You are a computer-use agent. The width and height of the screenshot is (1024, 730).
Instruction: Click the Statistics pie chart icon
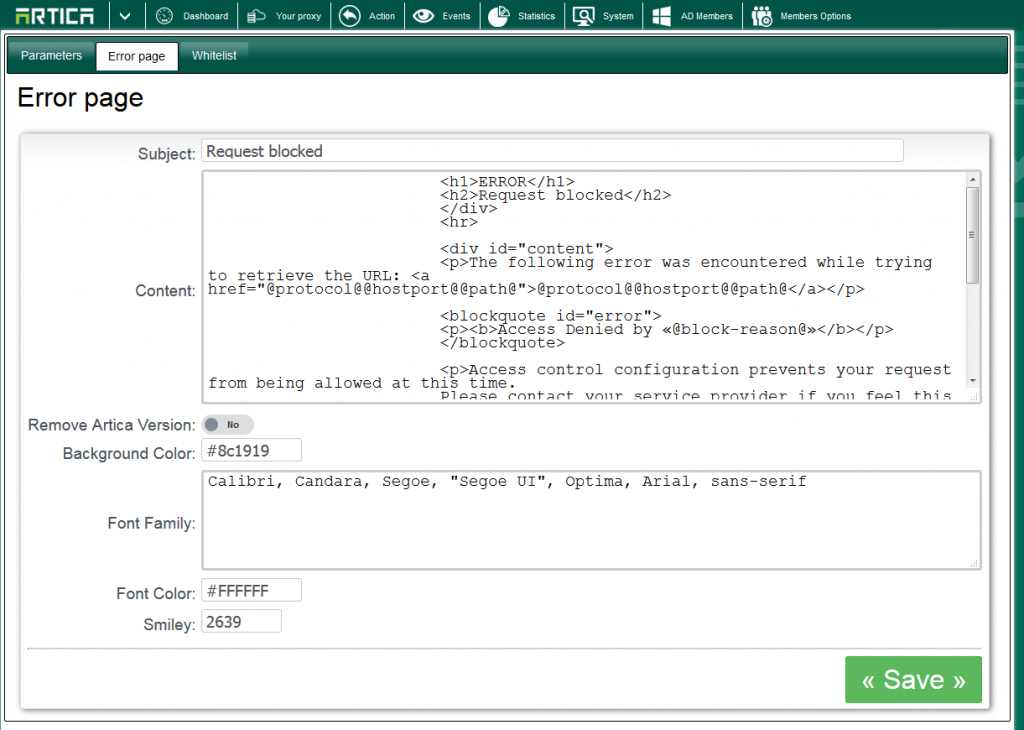(499, 16)
